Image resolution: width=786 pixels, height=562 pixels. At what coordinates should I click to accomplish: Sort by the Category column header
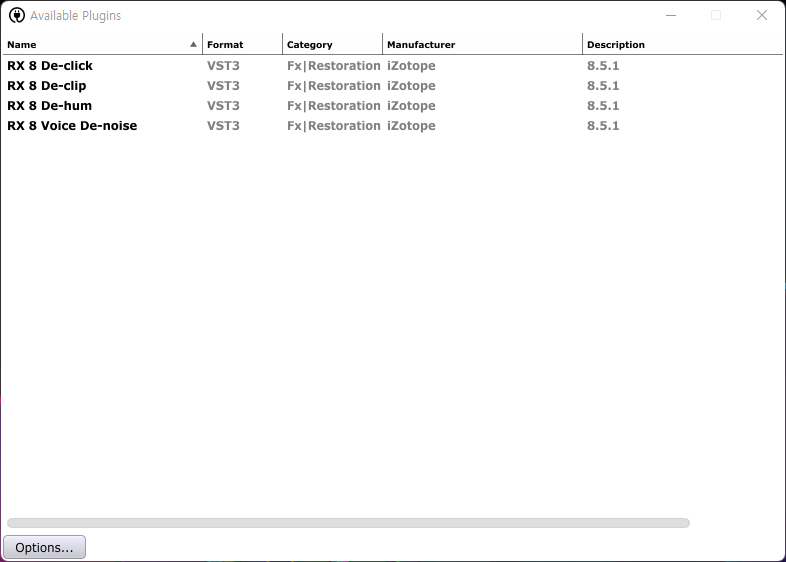[x=332, y=44]
